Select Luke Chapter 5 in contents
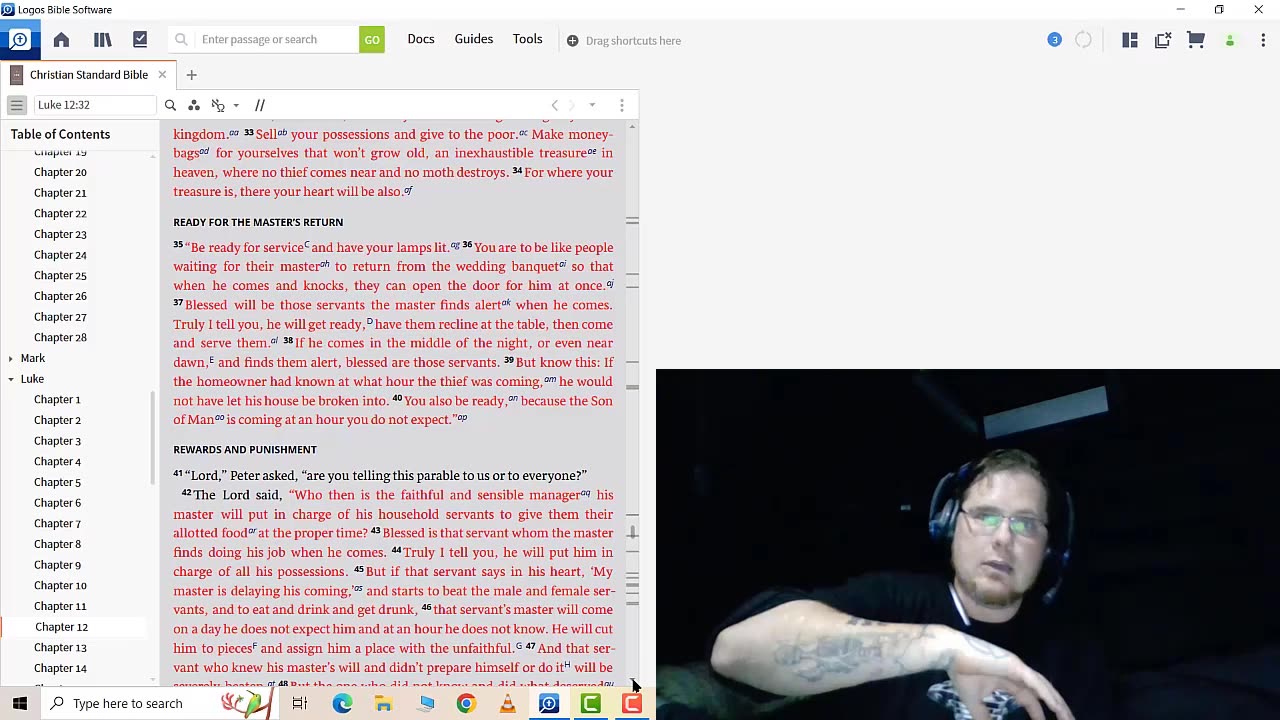Image resolution: width=1280 pixels, height=720 pixels. click(57, 482)
